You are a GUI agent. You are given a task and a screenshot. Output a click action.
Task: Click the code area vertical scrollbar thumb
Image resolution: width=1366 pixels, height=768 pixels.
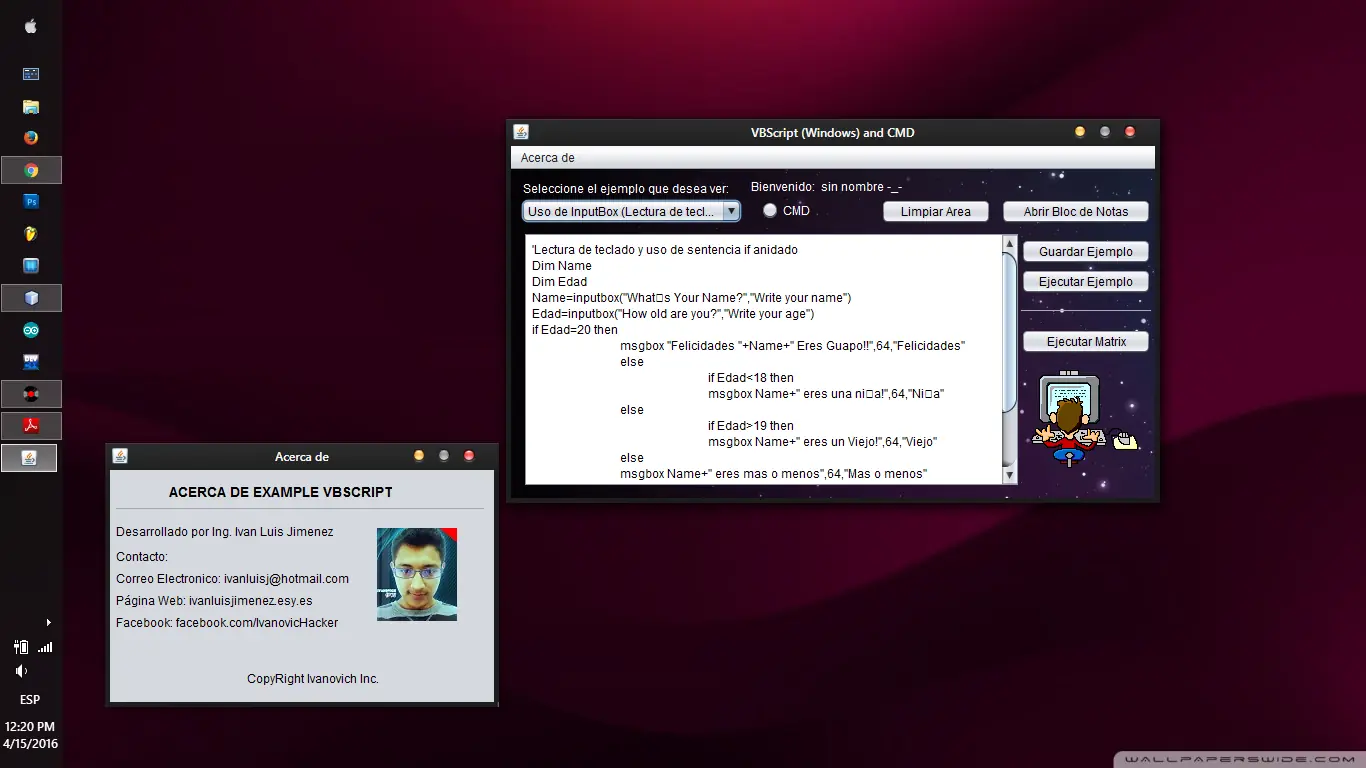point(1009,331)
